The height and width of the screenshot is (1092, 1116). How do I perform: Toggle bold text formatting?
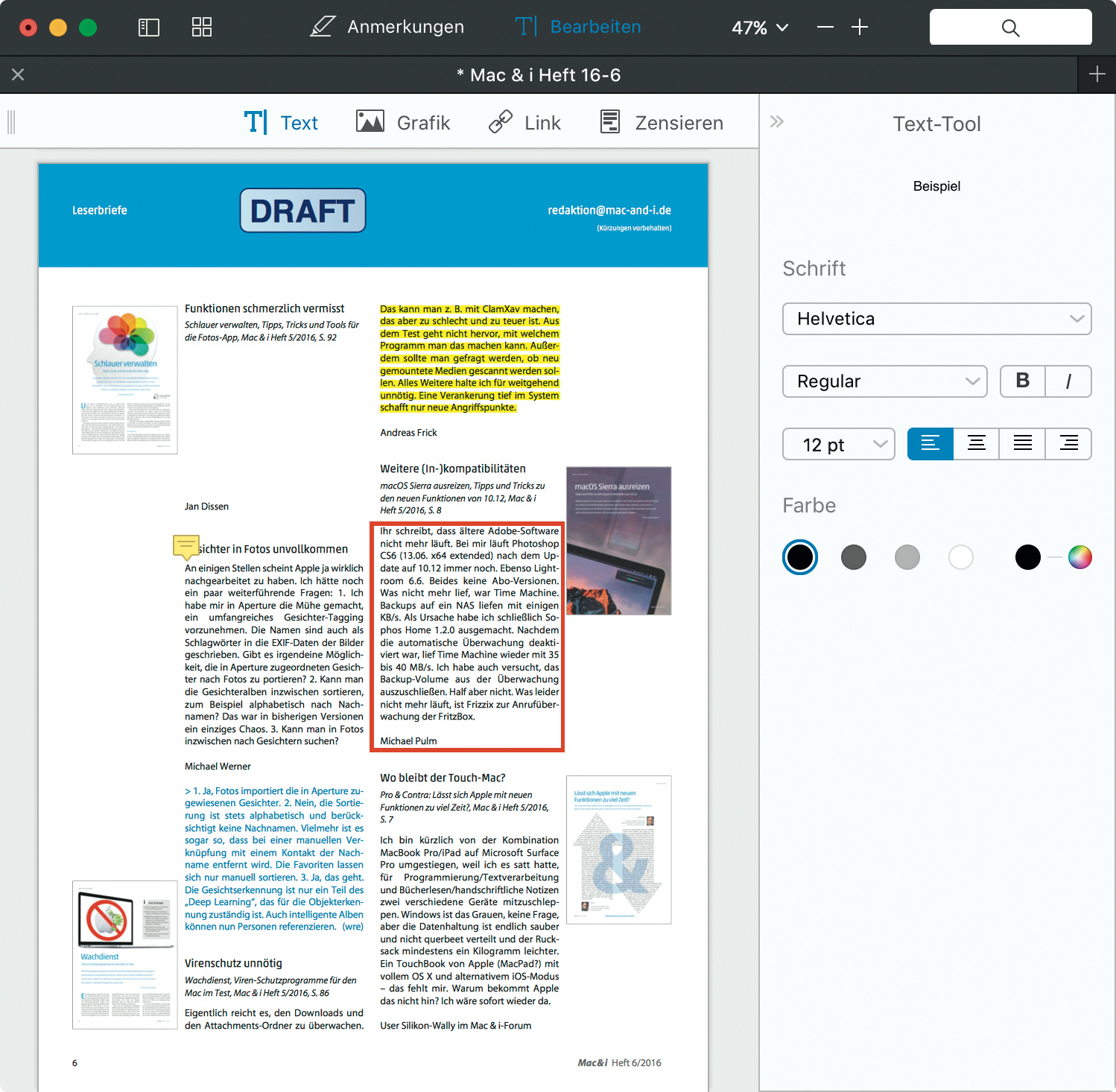pos(1023,381)
